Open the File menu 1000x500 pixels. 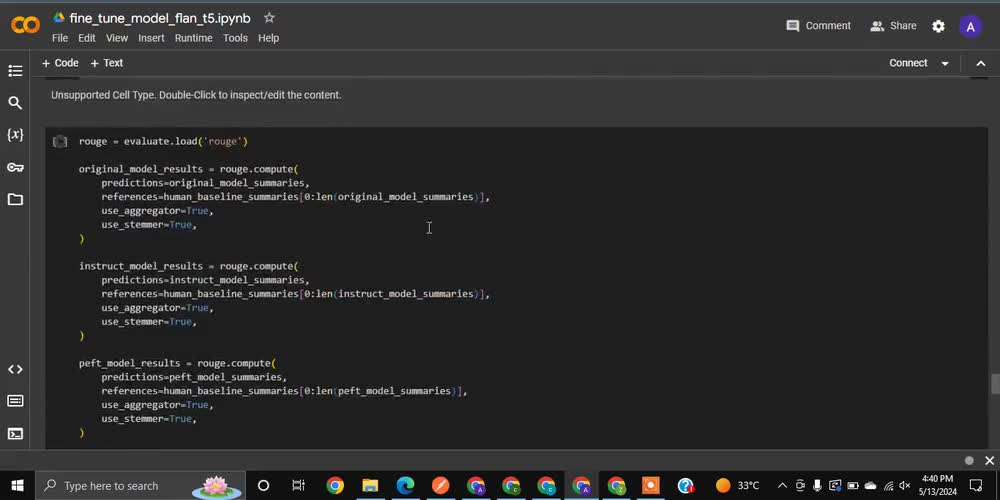60,38
